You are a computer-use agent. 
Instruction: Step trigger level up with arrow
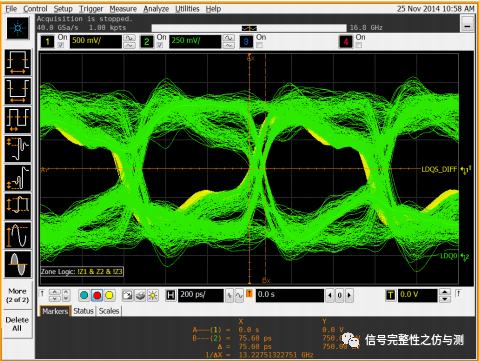445,292
